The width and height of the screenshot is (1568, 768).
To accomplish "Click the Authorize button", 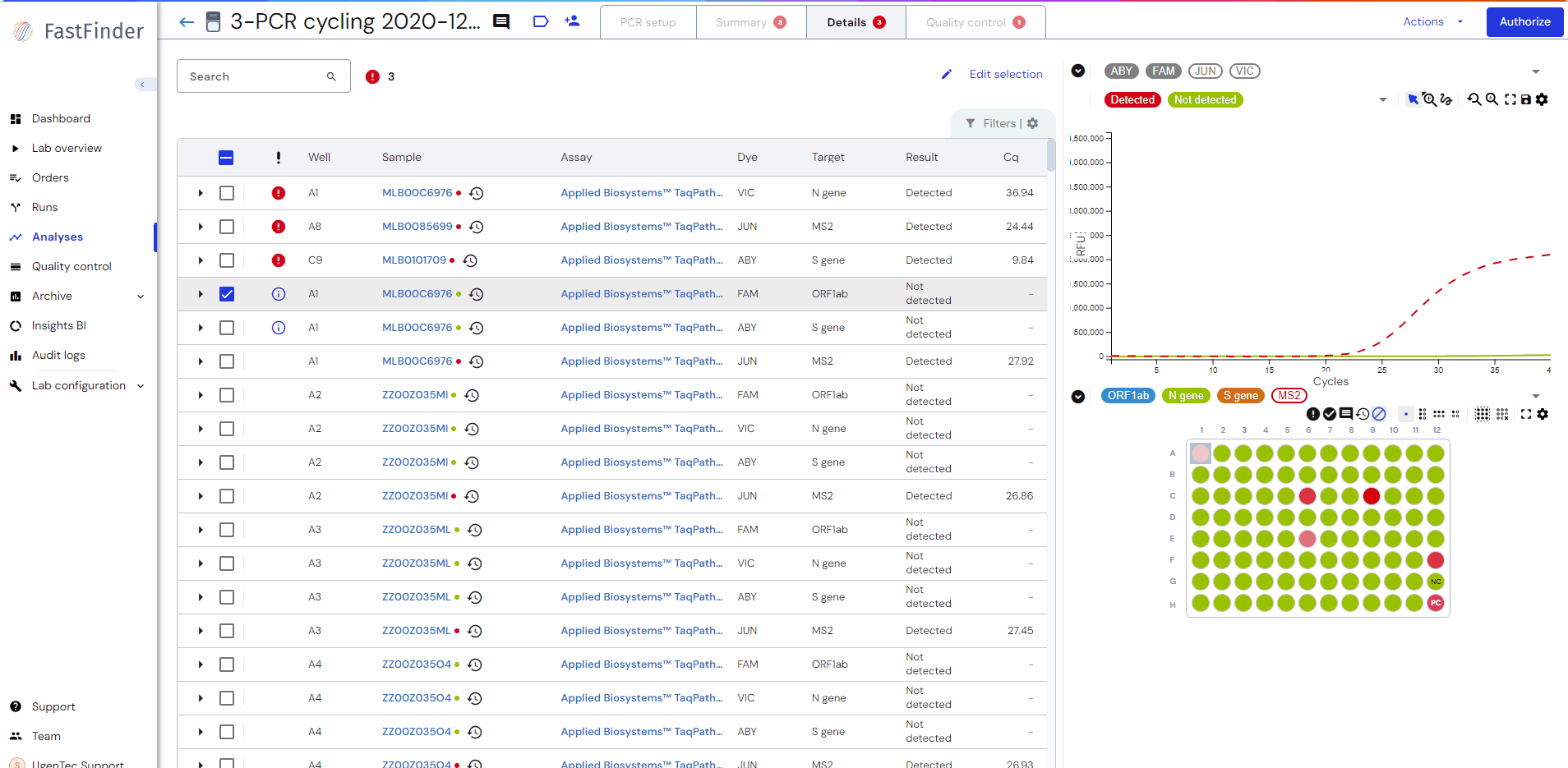I will pyautogui.click(x=1524, y=22).
